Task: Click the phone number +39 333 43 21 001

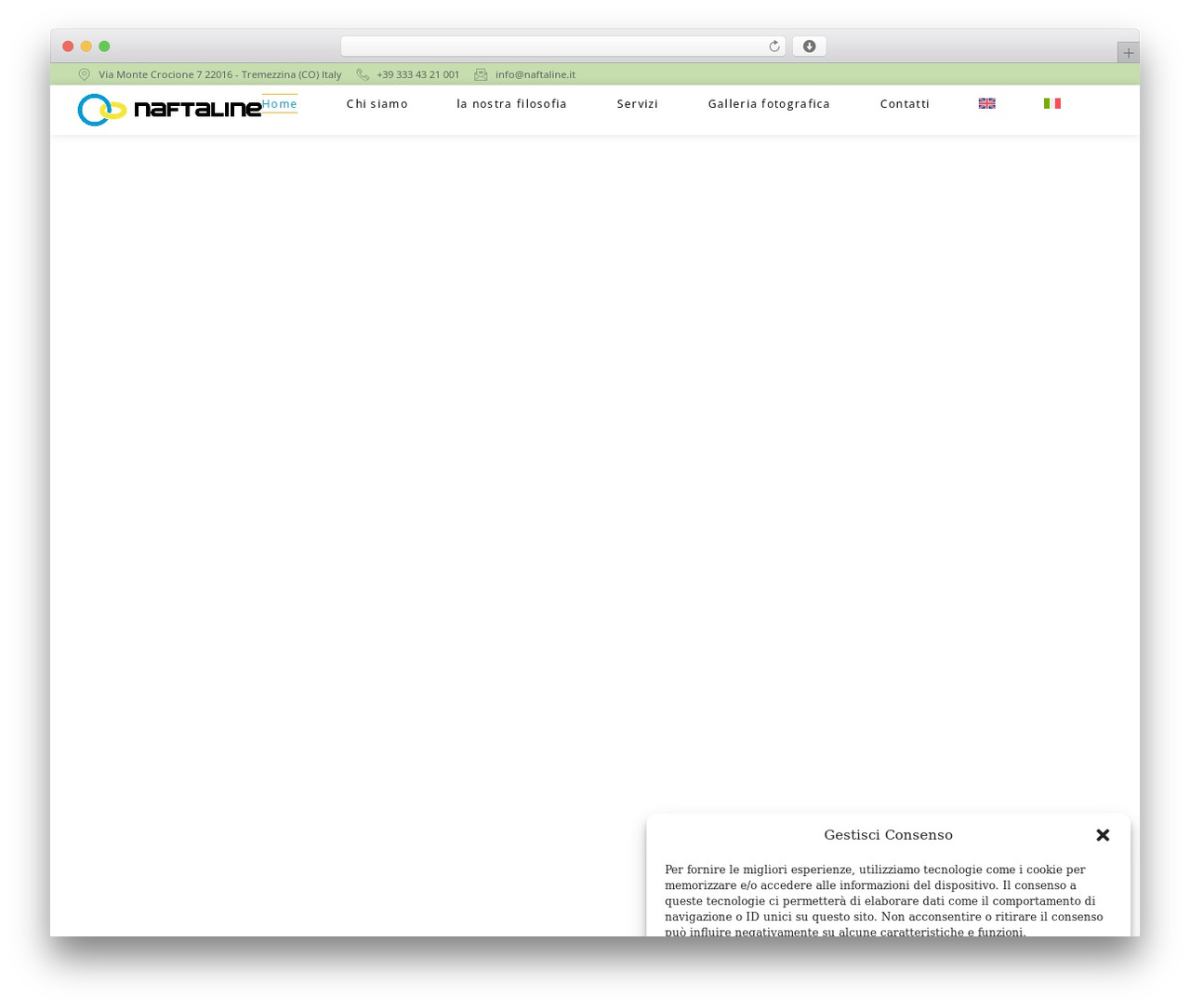Action: click(418, 74)
